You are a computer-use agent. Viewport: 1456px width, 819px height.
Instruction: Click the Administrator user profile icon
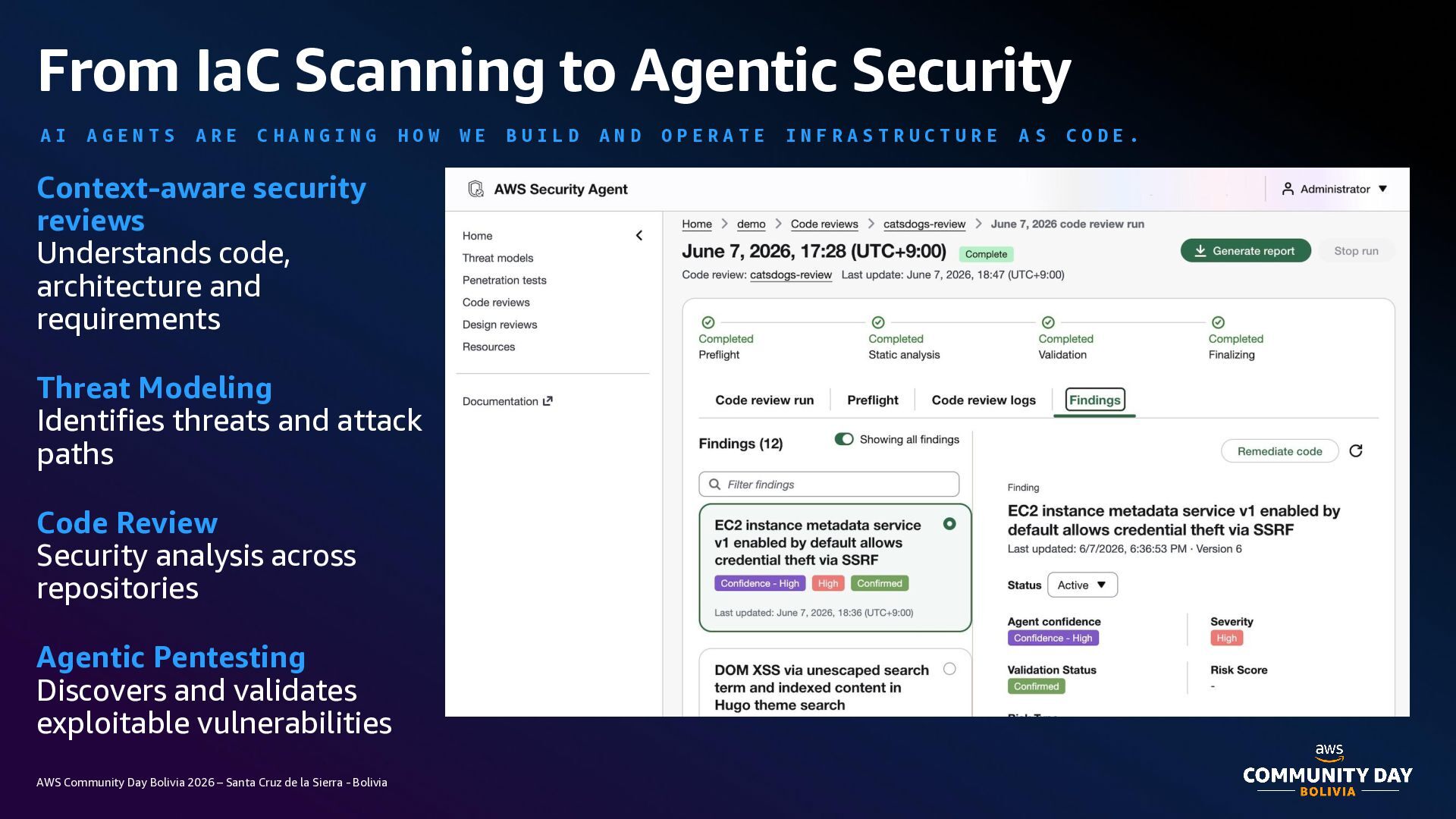point(1288,189)
